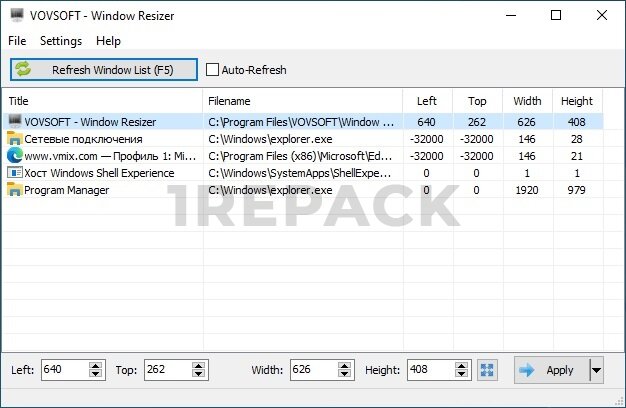Expand the Apply button dropdown arrow
Viewport: 626px width, 408px height.
tap(597, 370)
